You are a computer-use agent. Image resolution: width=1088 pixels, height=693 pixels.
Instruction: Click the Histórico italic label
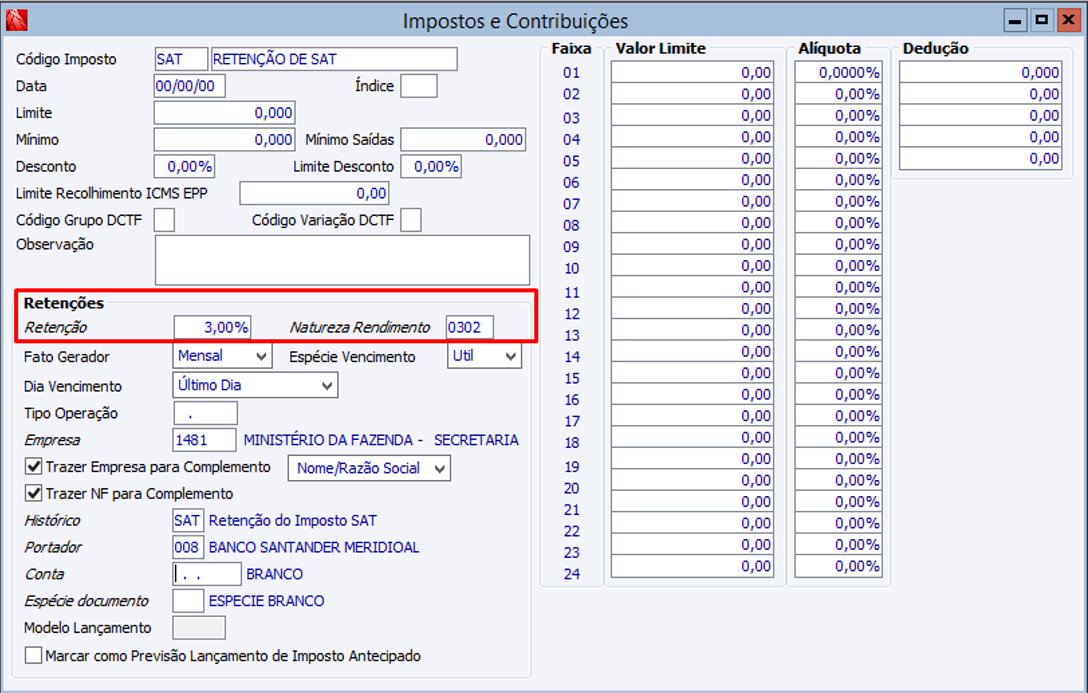52,521
